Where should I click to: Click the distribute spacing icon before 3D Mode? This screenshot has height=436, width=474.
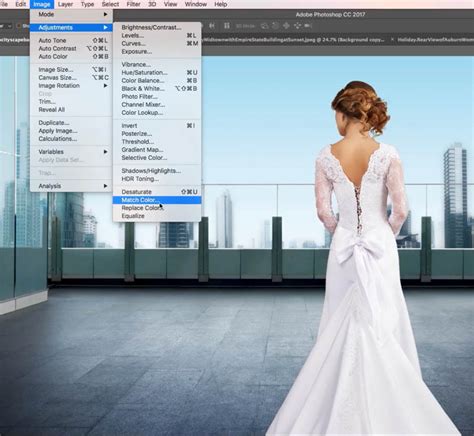click(227, 26)
